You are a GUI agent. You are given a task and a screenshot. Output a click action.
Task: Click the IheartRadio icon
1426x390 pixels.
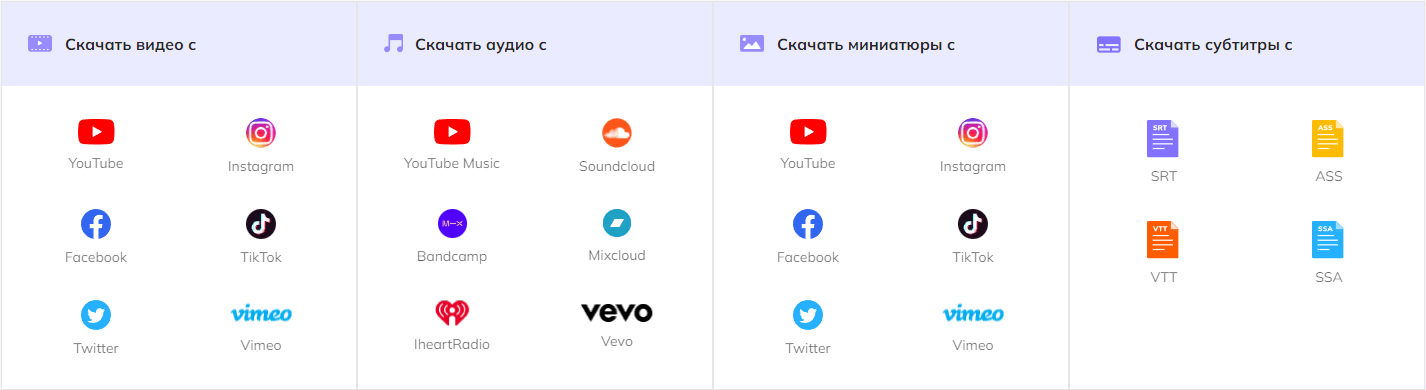452,314
